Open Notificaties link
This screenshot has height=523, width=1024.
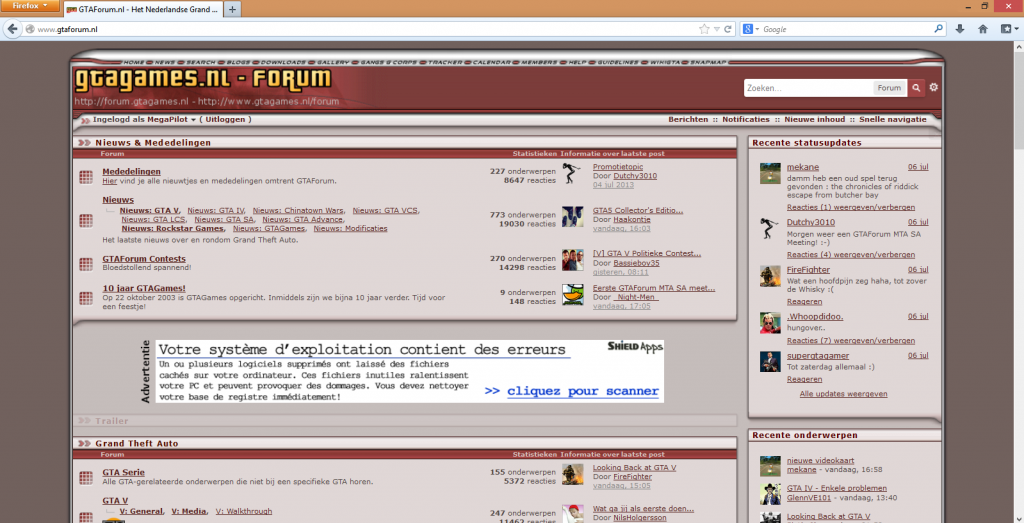coord(745,119)
